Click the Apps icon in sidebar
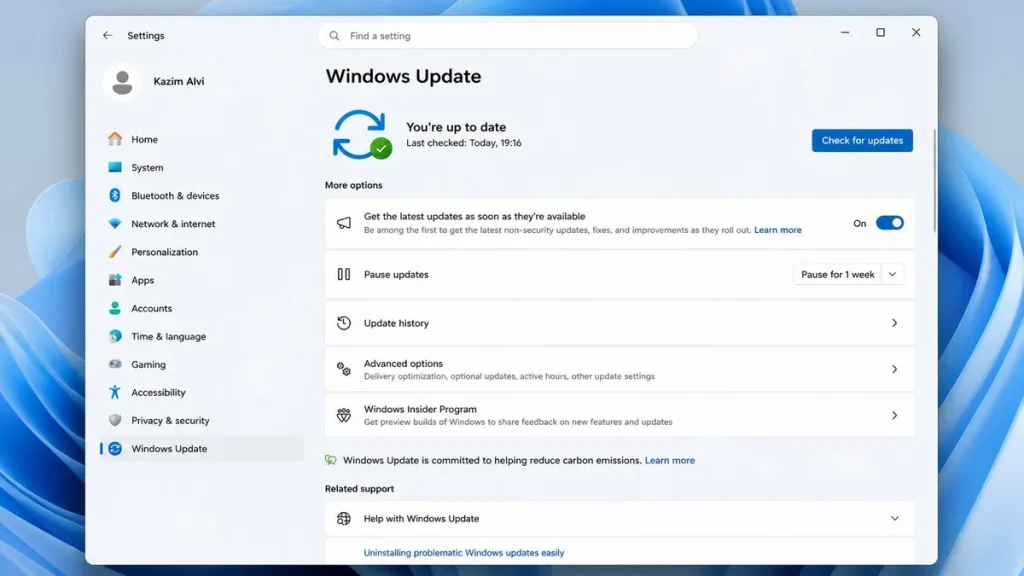 115,280
